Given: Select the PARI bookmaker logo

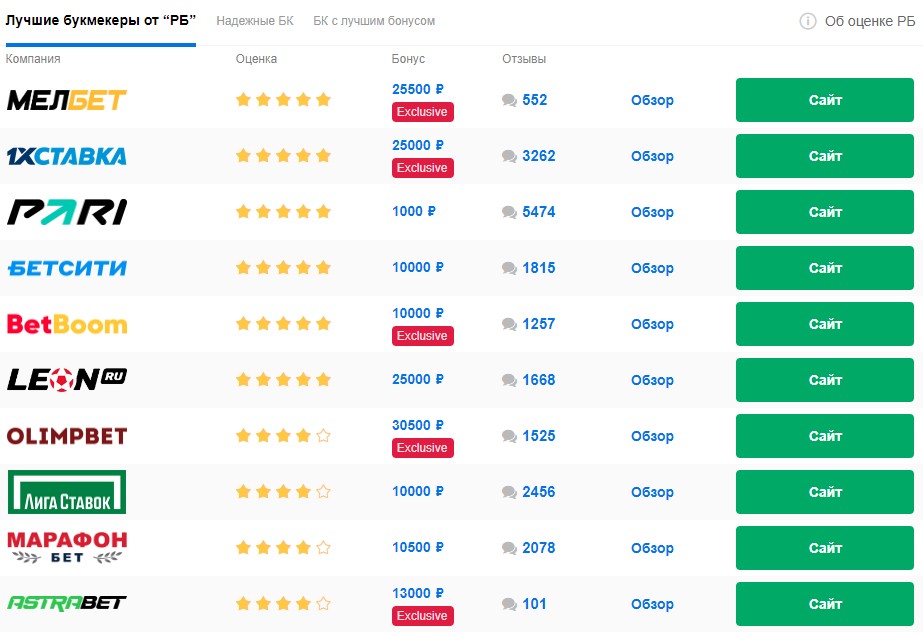Looking at the screenshot, I should (x=67, y=212).
